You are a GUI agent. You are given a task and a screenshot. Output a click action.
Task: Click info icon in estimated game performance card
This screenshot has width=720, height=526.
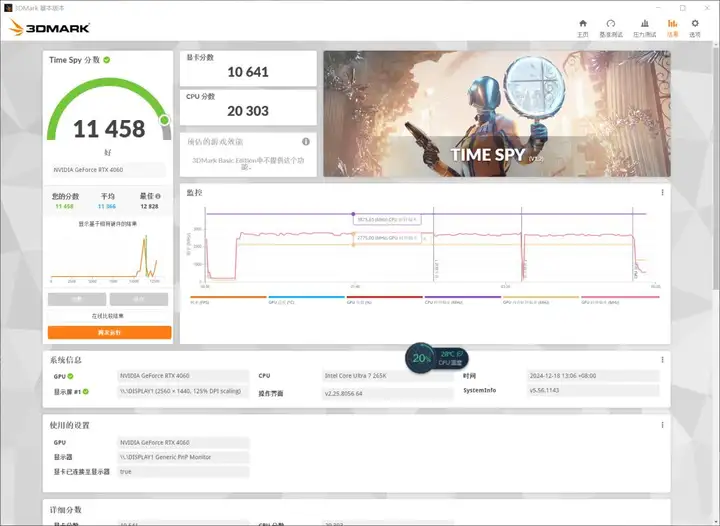[x=306, y=141]
